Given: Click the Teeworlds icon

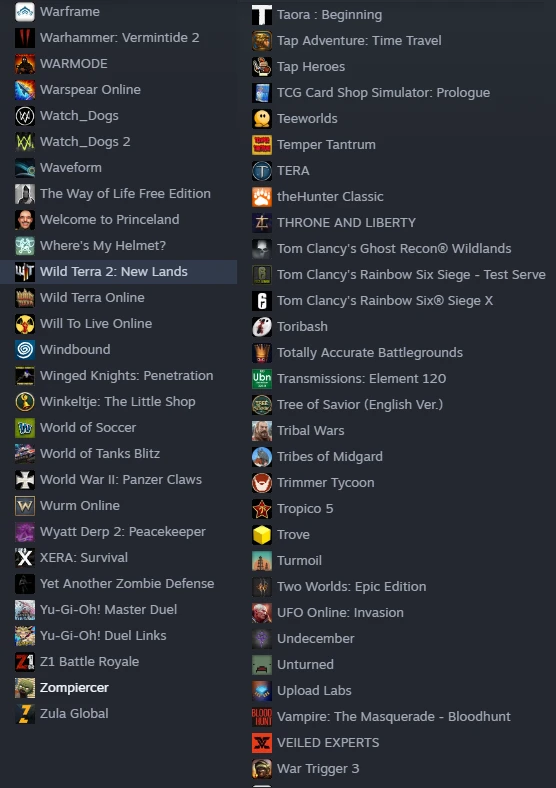Looking at the screenshot, I should click(x=262, y=119).
